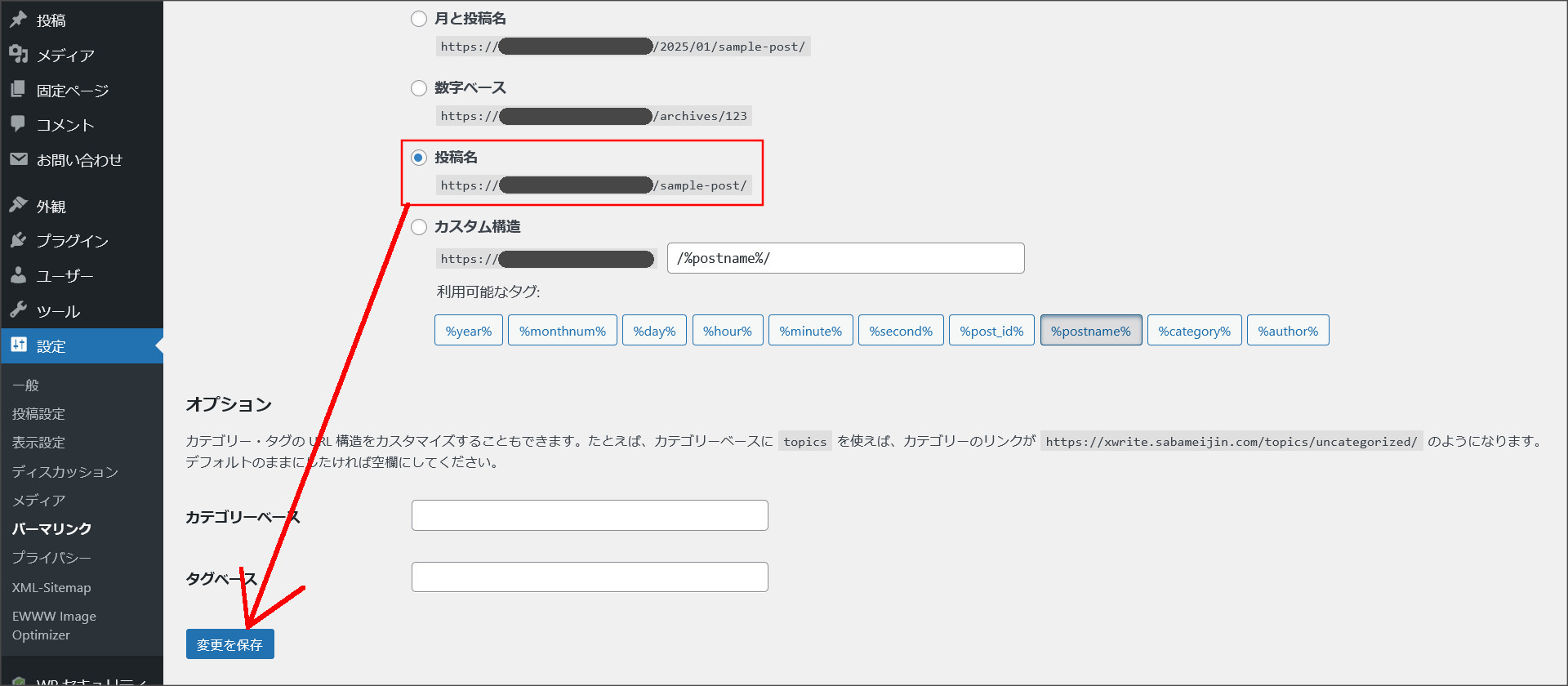Open EWWW Image Optimizer settings
Image resolution: width=1568 pixels, height=686 pixels.
click(54, 626)
